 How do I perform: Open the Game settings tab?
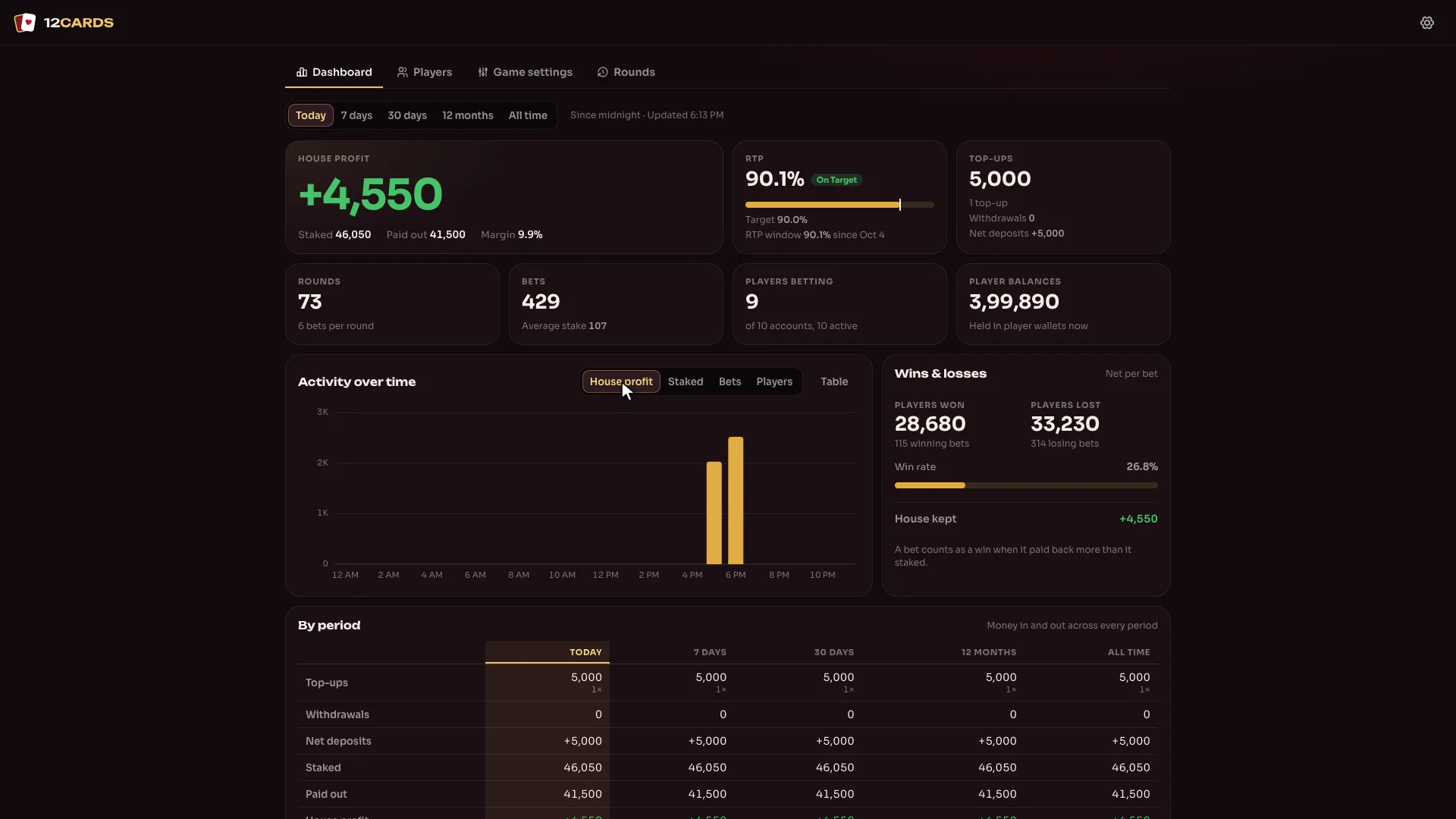pos(525,72)
